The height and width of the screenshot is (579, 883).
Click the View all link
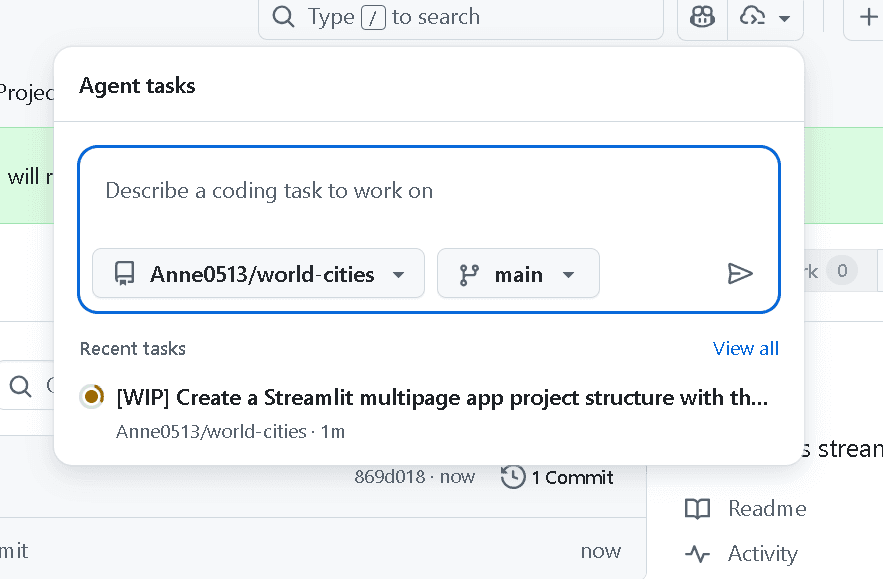(x=746, y=349)
